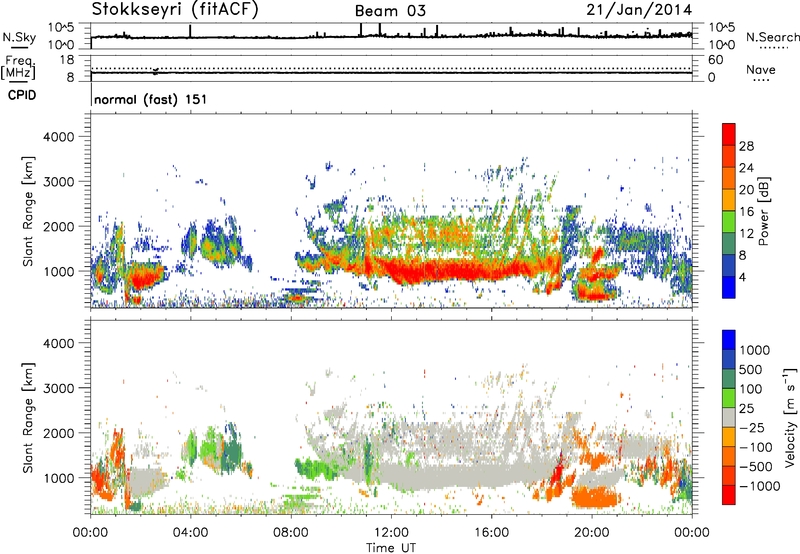Click the red top segment of Power colorbar

tap(729, 134)
